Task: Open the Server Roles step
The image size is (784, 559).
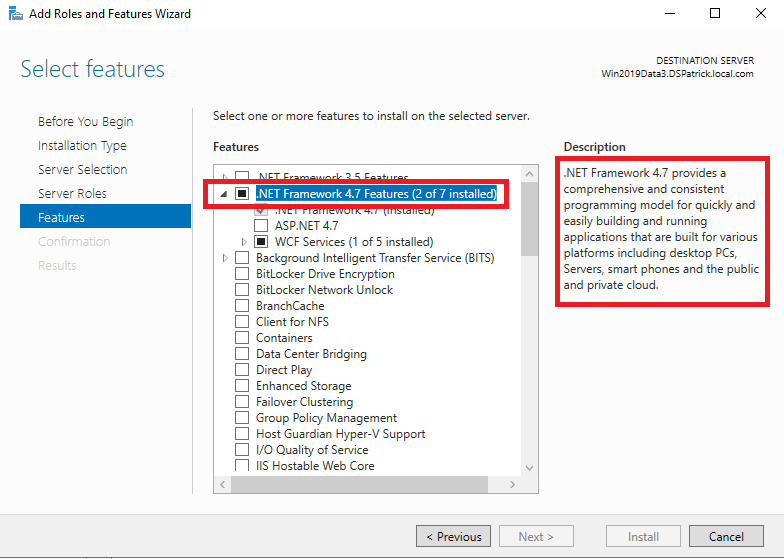Action: (x=72, y=194)
